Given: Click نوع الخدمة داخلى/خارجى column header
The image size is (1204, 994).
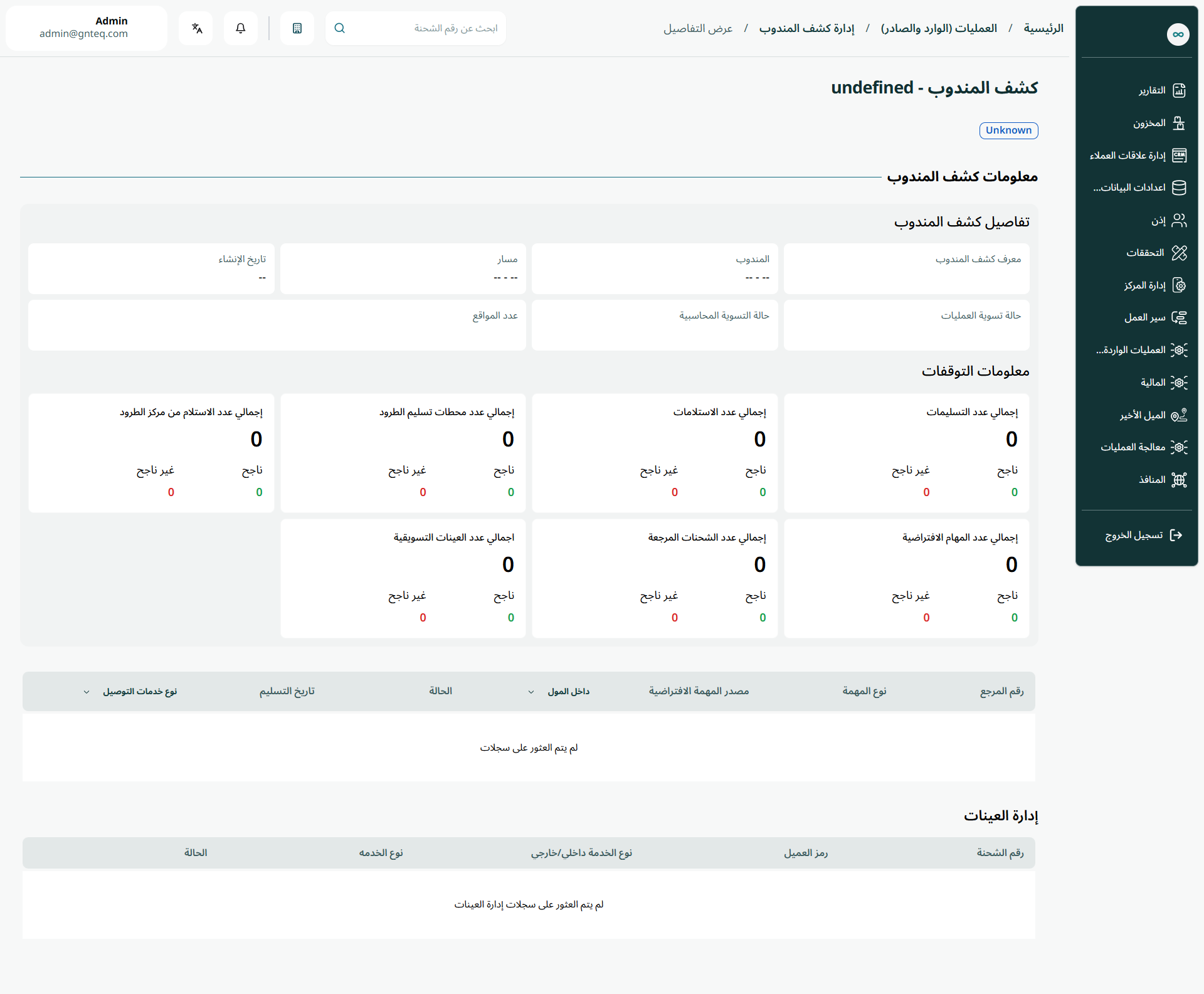Looking at the screenshot, I should pos(581,853).
